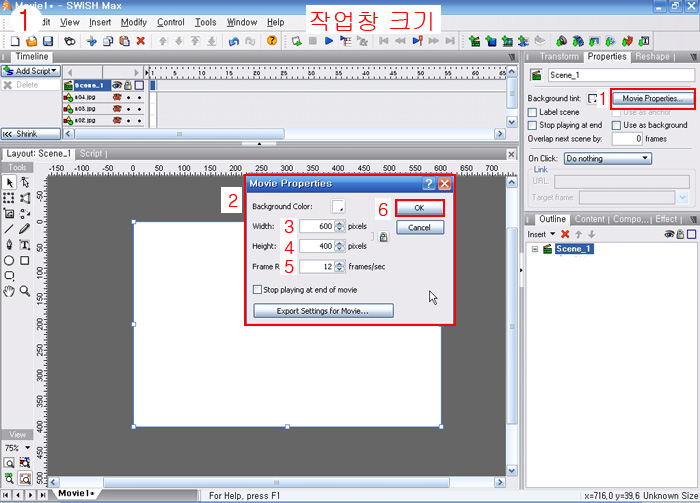
Task: Toggle the lock icon in the Outline panel toolbar
Action: click(x=680, y=234)
